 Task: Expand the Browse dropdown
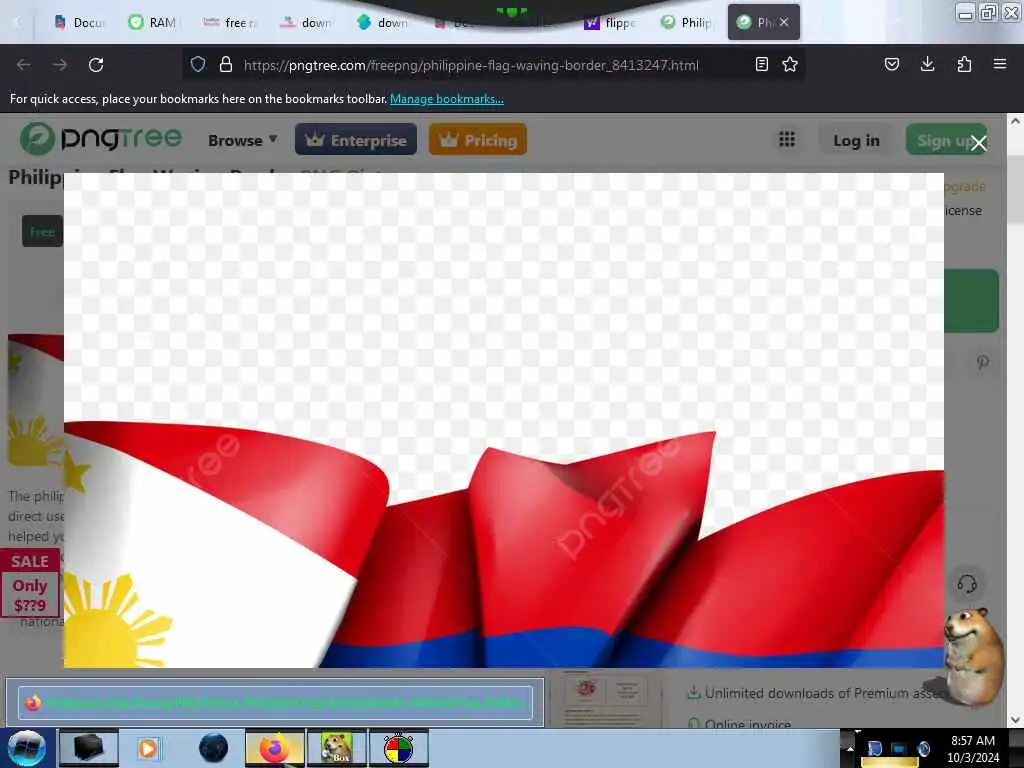coord(243,140)
